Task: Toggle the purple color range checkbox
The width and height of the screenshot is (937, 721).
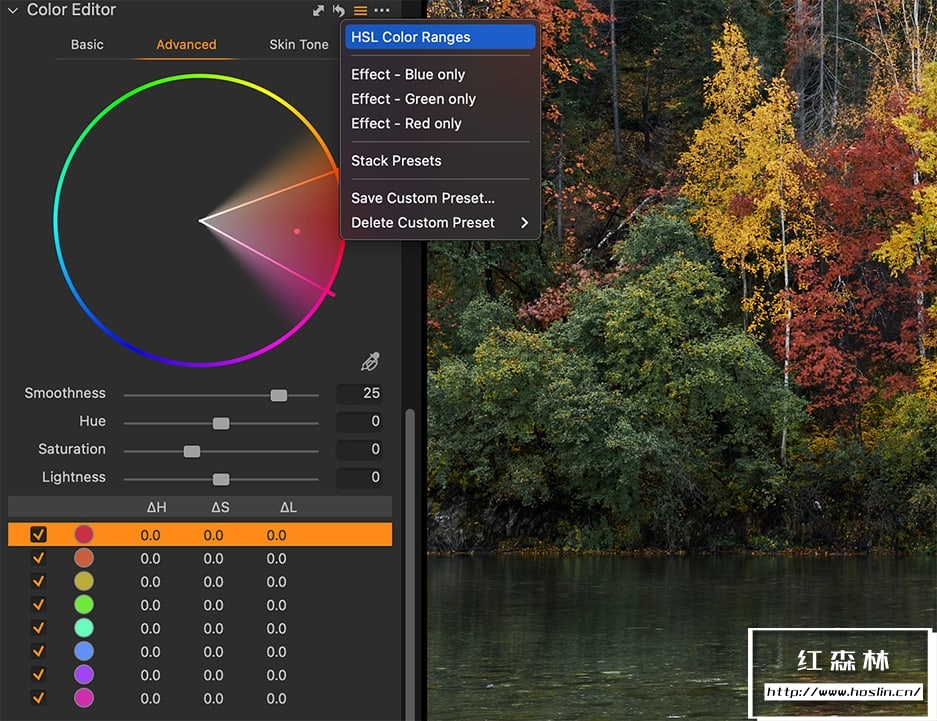Action: [39, 675]
